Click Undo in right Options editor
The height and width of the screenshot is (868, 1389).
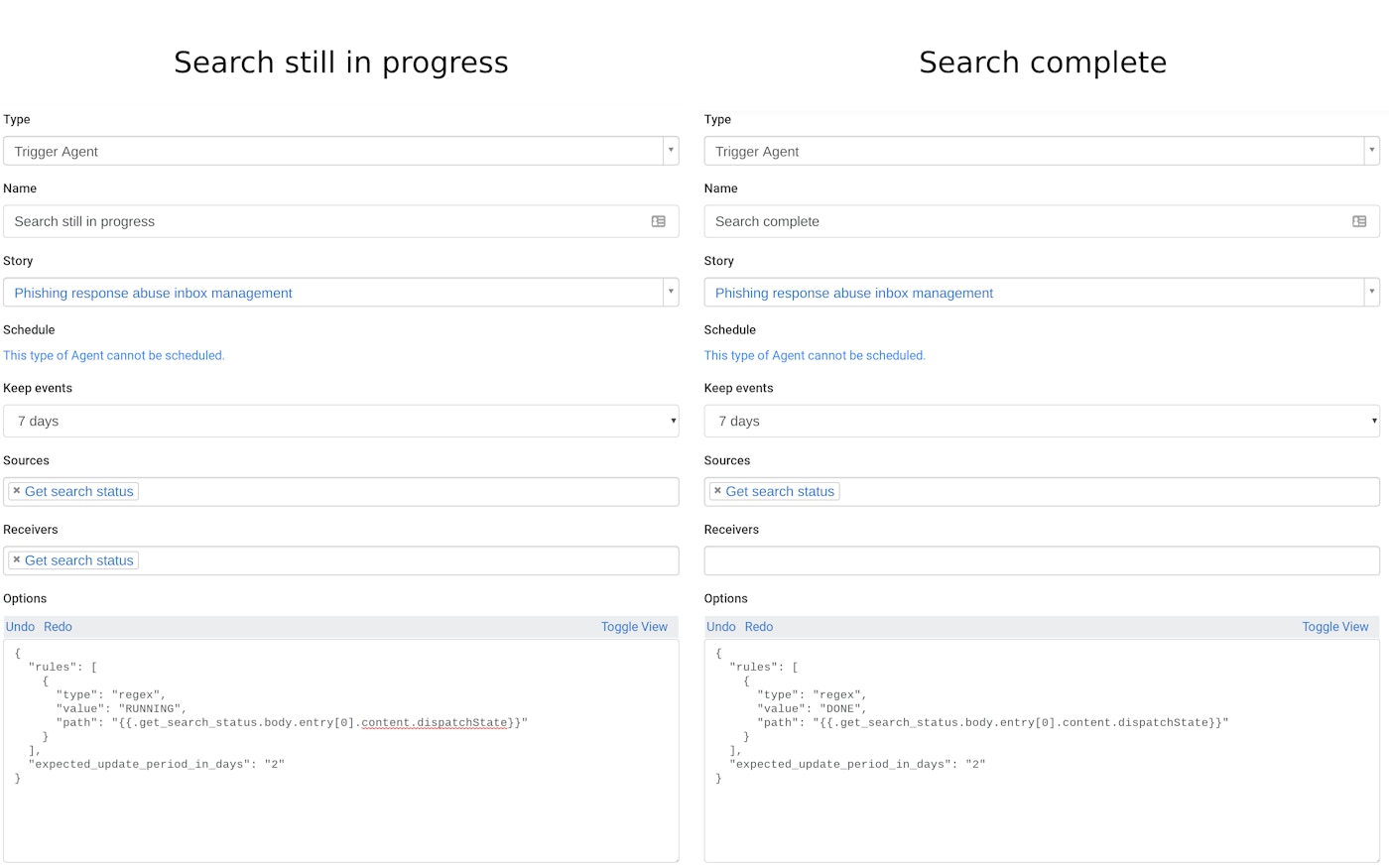point(721,627)
